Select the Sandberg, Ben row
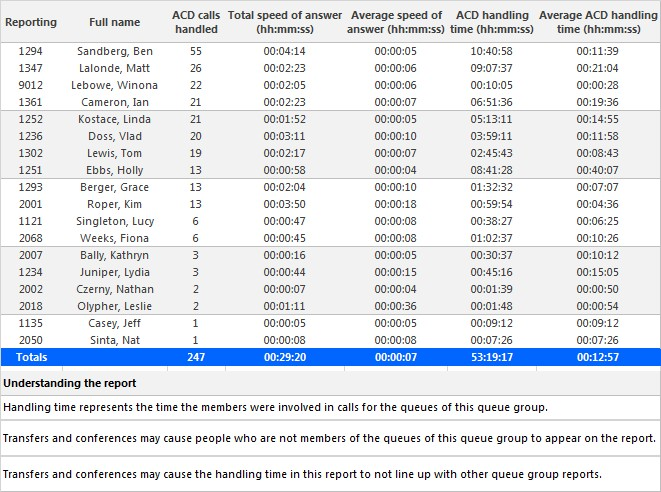 [330, 51]
